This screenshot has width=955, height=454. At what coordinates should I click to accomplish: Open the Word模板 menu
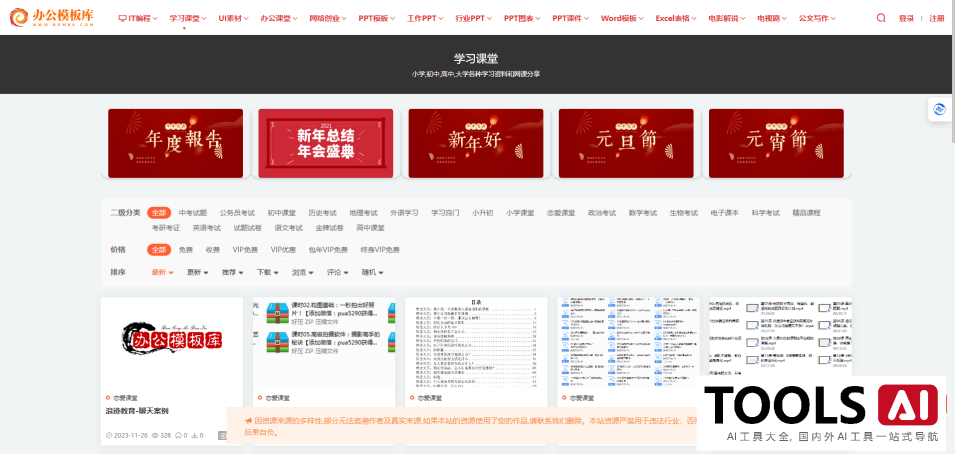pyautogui.click(x=622, y=18)
